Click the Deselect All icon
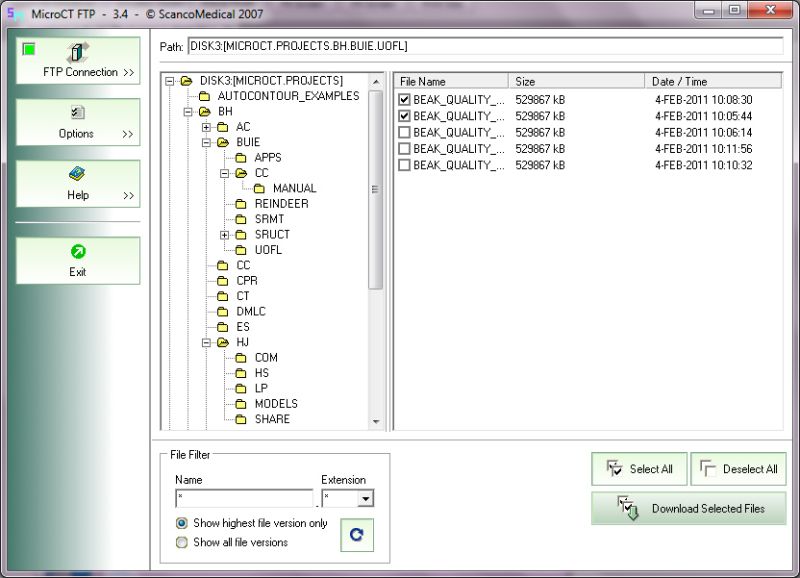 pos(708,468)
